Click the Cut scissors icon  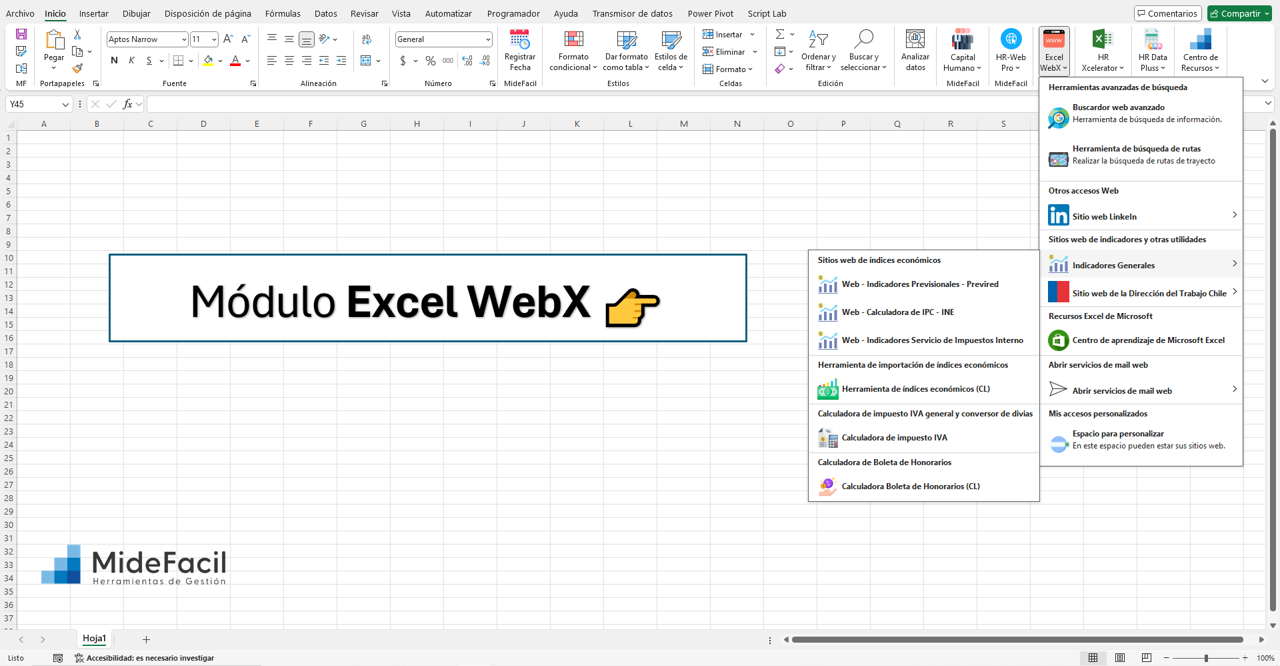[77, 34]
